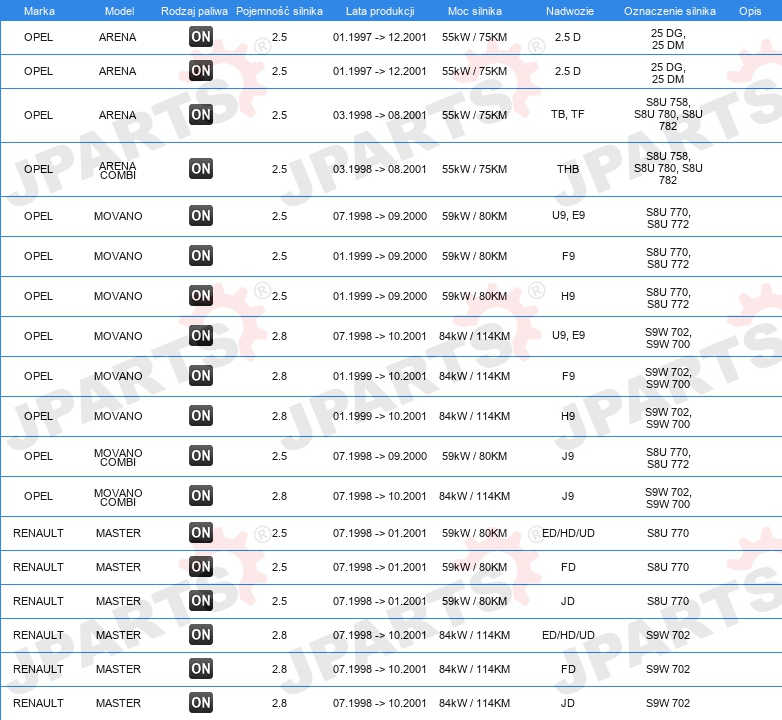Click ON icon for MOVANO 2.8 F9 row
Image resolution: width=782 pixels, height=720 pixels.
coord(201,375)
